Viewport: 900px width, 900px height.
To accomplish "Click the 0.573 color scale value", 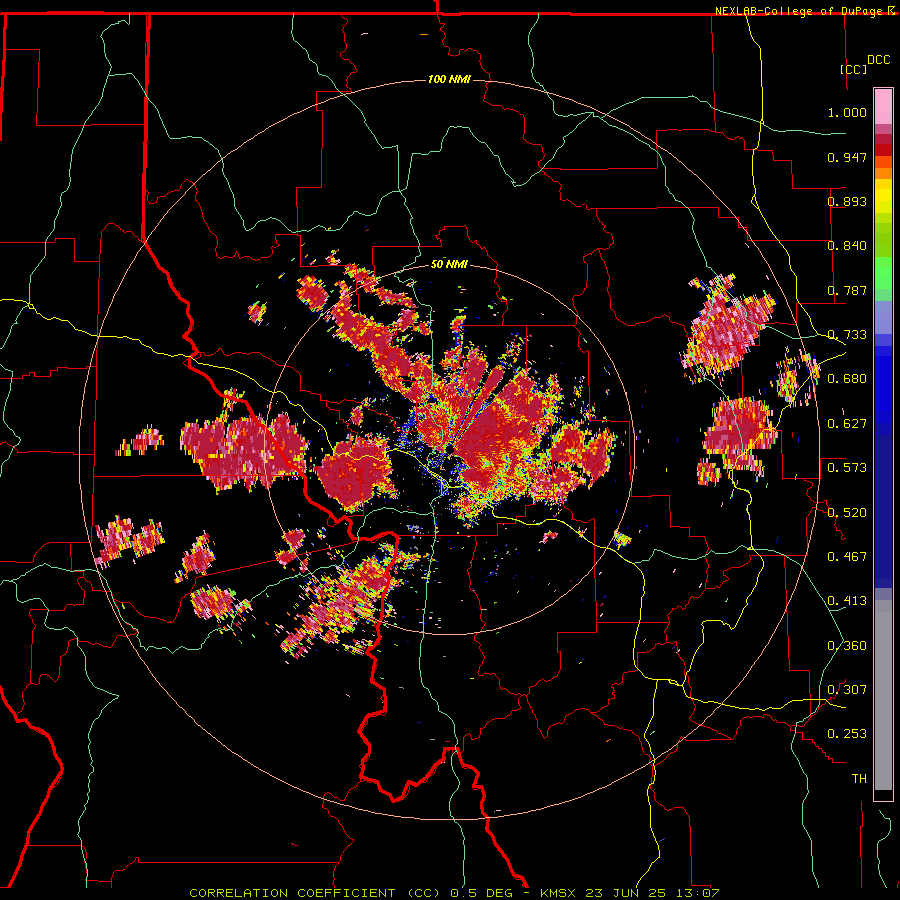I will 847,468.
